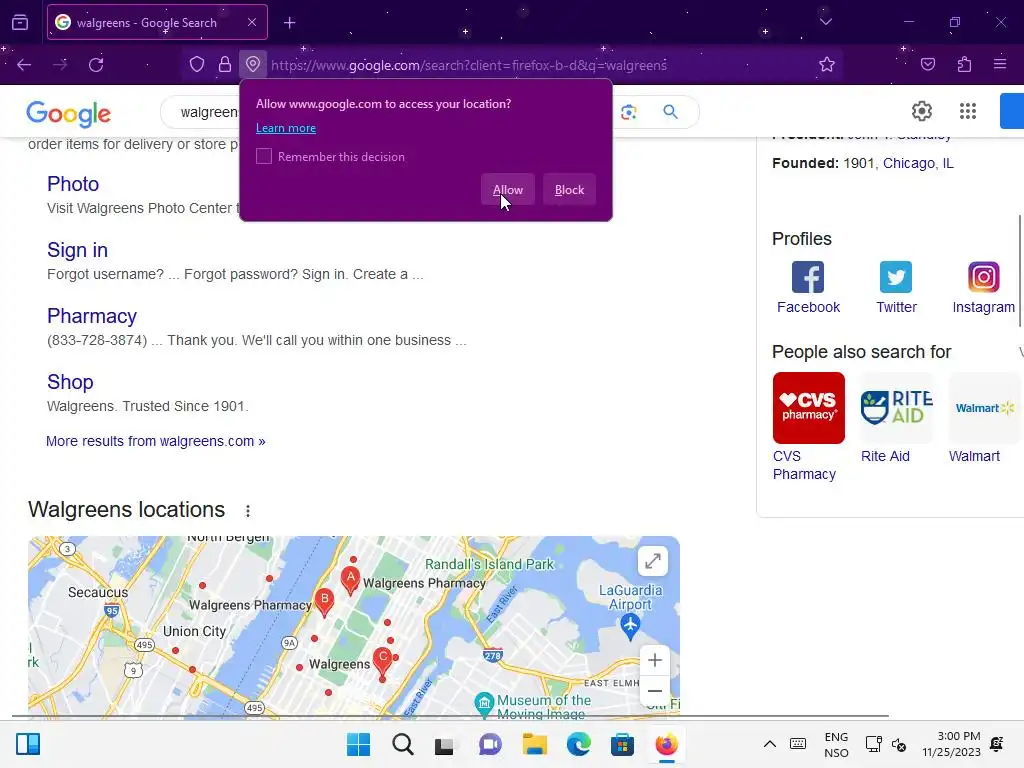
Task: Open the Walgreens Sign in sitelink
Action: coord(77,250)
